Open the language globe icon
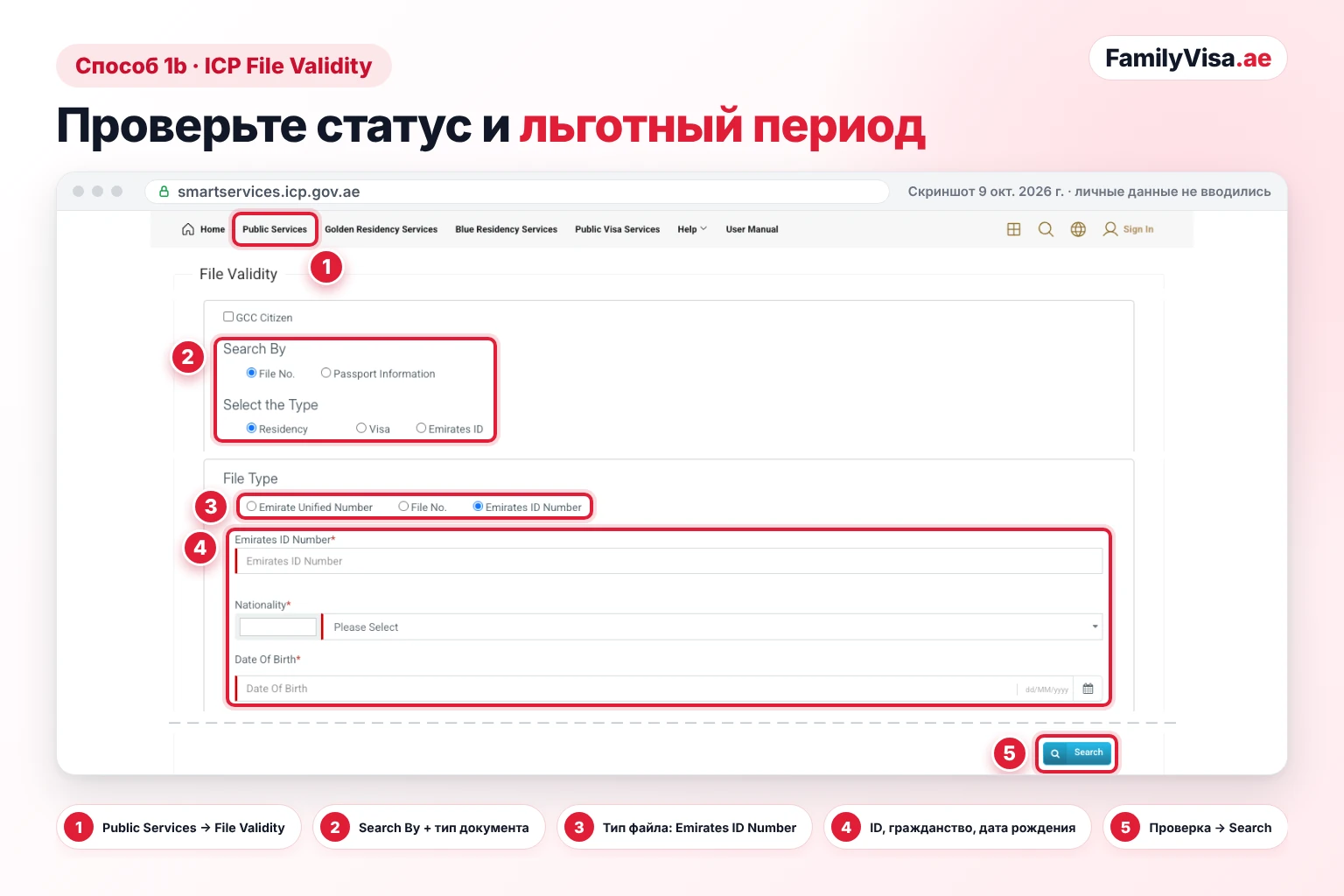 [1078, 229]
